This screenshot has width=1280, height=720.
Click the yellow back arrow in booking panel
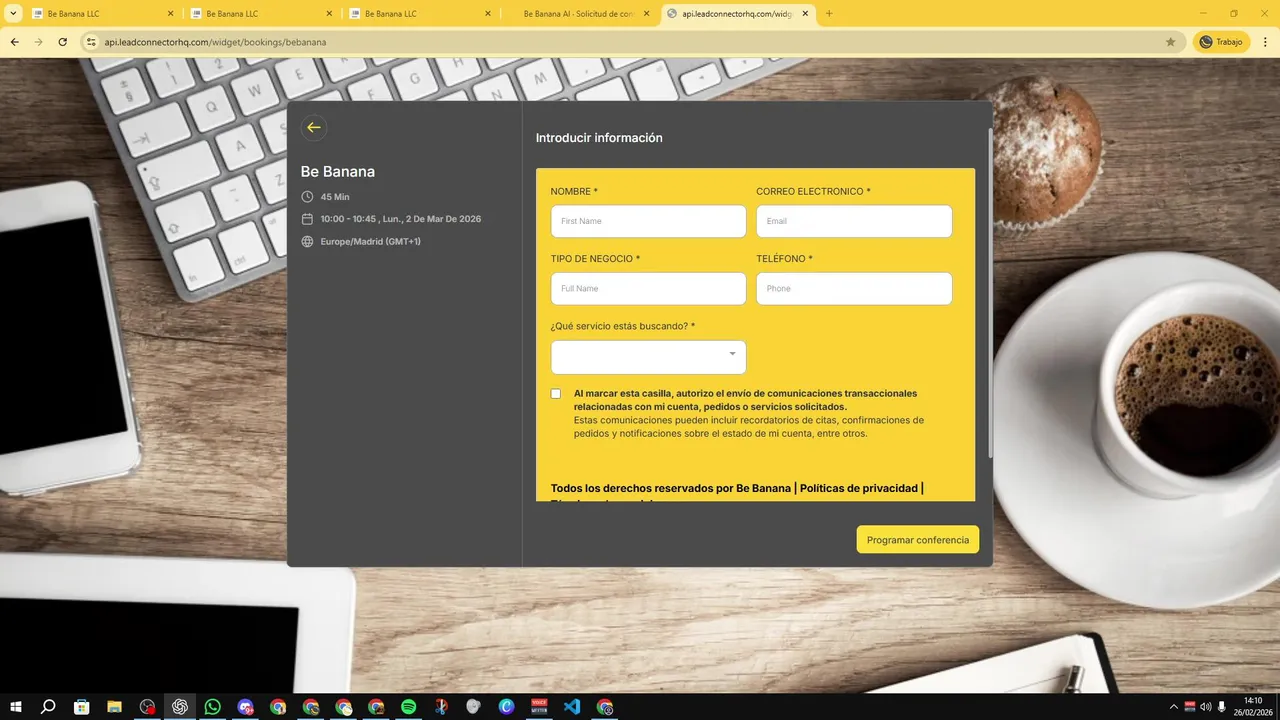pos(314,127)
